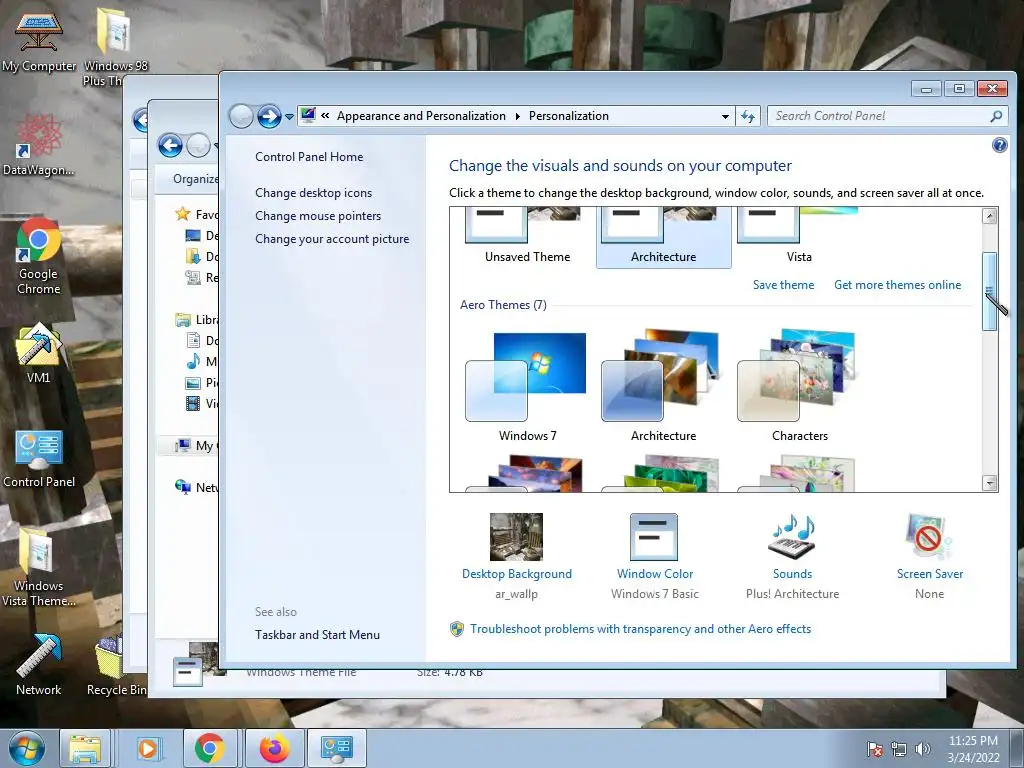Click the Window Color icon
Screen dimensions: 1024x768
[x=654, y=537]
